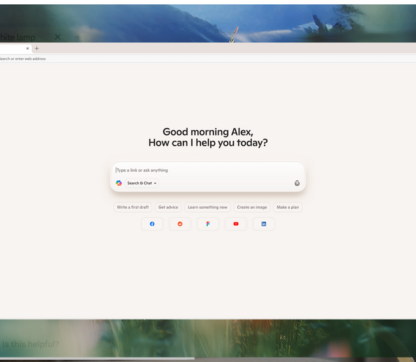The width and height of the screenshot is (416, 362).
Task: Open the LinkedIn shortcut tile
Action: click(x=264, y=224)
